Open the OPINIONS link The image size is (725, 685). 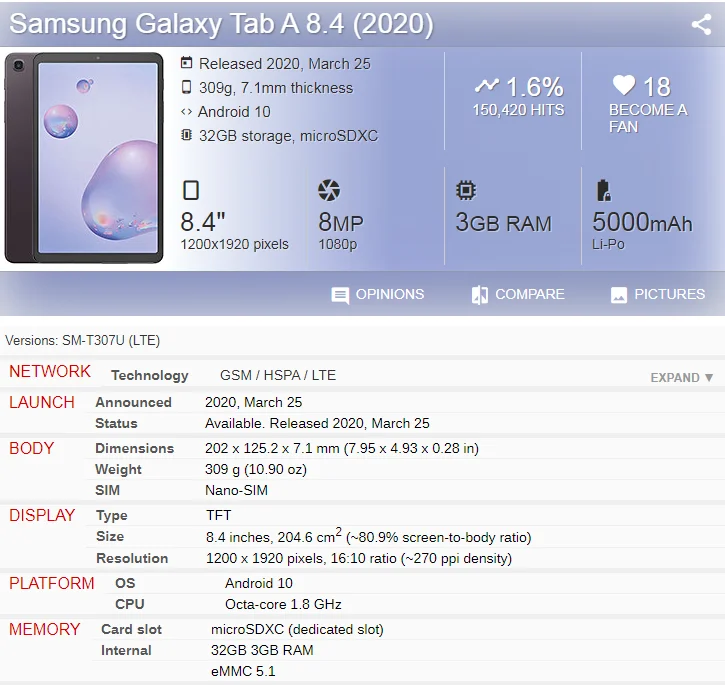pyautogui.click(x=390, y=294)
